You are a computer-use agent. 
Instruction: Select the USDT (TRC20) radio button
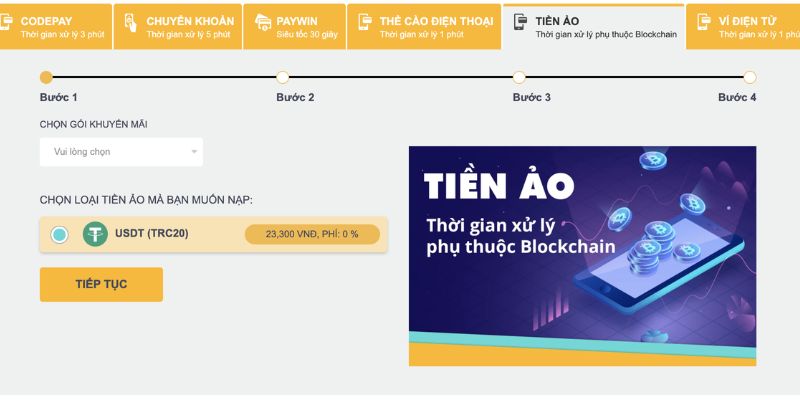[59, 234]
